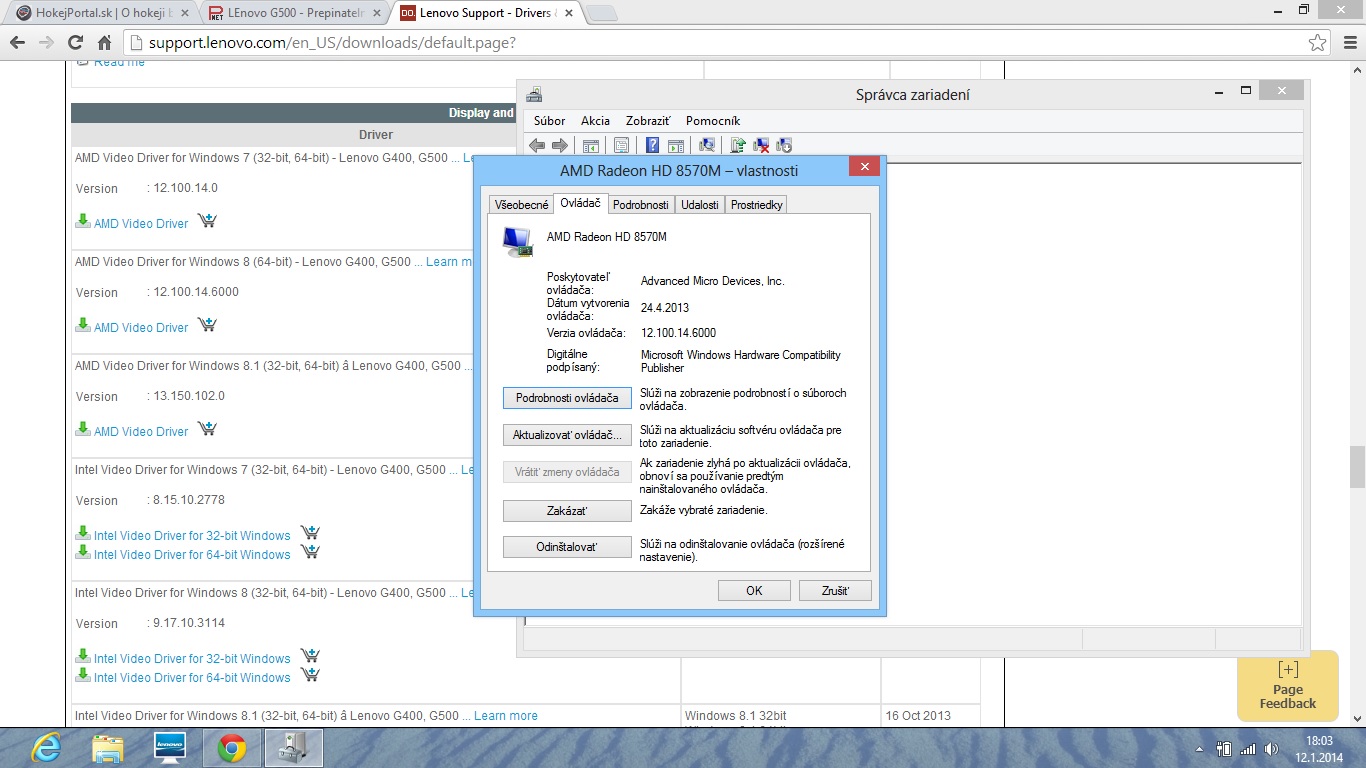Open the Pomocník menu
Image resolution: width=1366 pixels, height=768 pixels.
click(x=713, y=120)
